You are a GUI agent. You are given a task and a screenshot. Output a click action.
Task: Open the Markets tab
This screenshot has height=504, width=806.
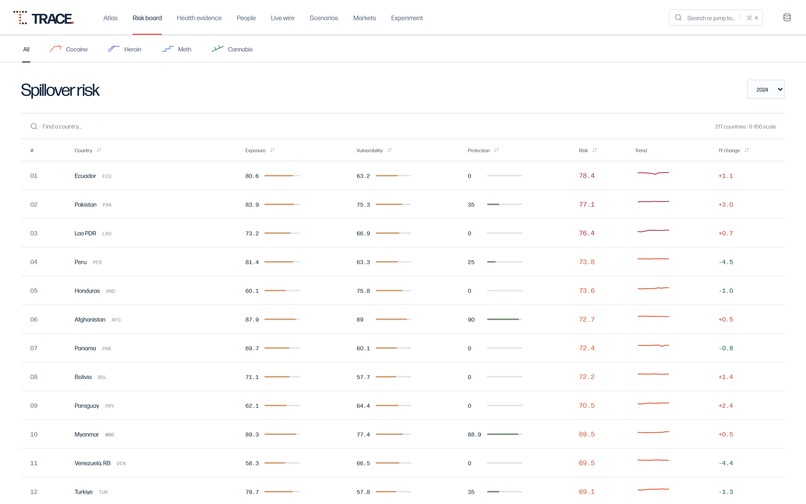click(364, 18)
